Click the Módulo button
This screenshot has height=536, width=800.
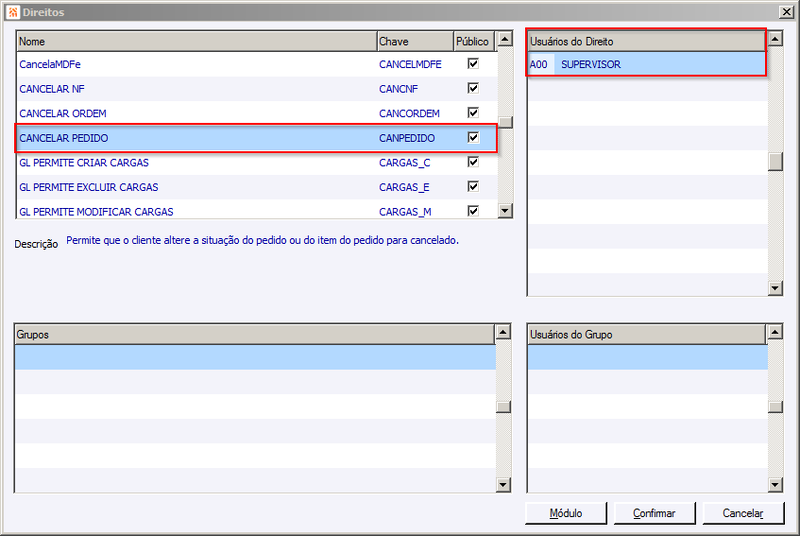point(566,513)
